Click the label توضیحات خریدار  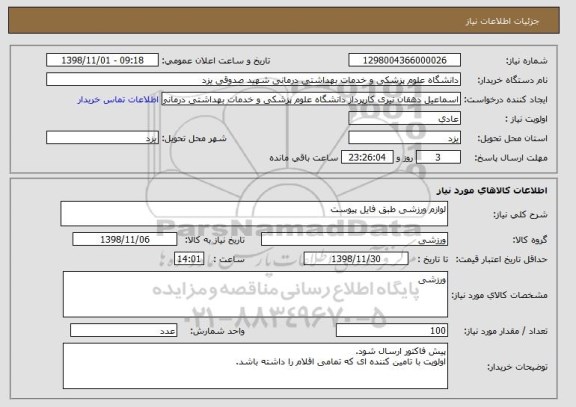tap(517, 367)
